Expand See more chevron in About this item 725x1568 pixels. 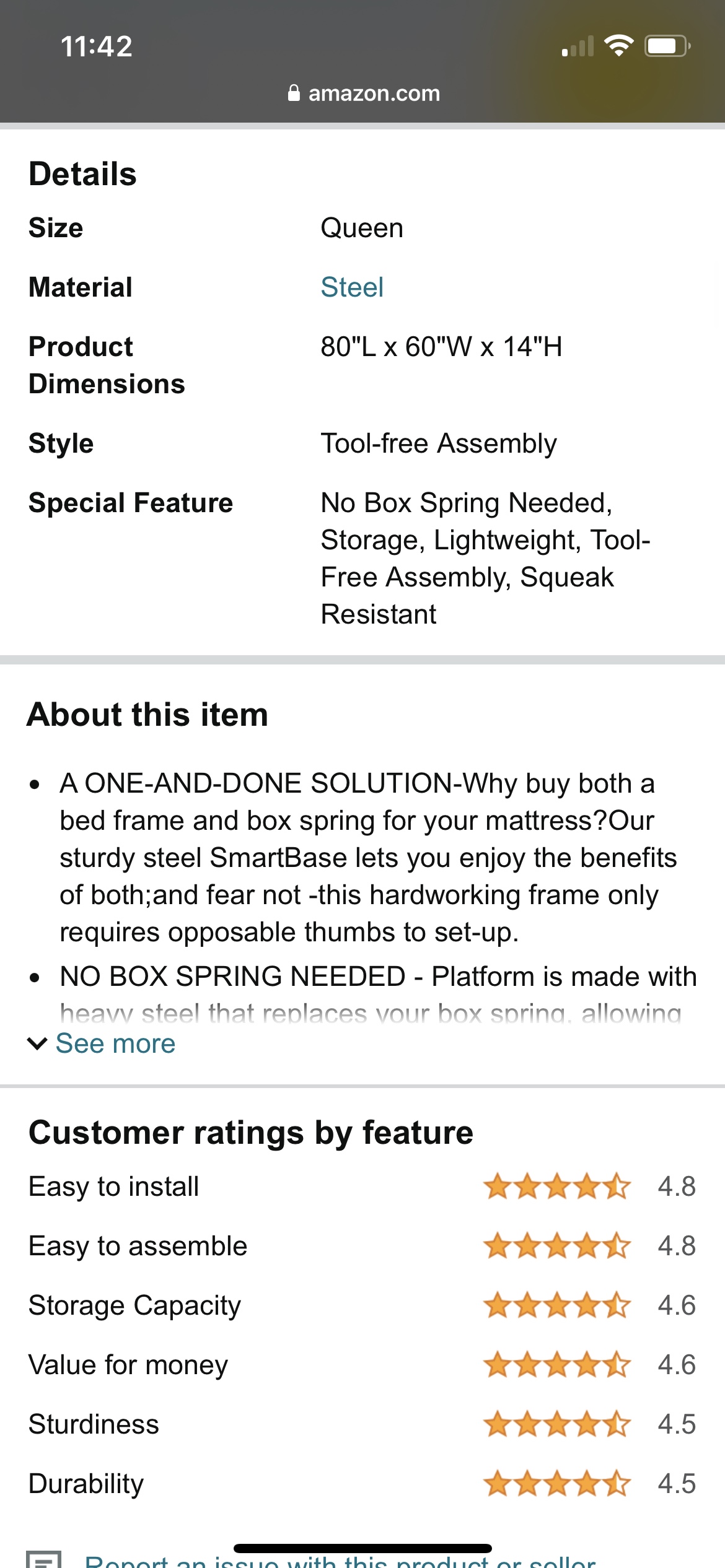tap(37, 1044)
